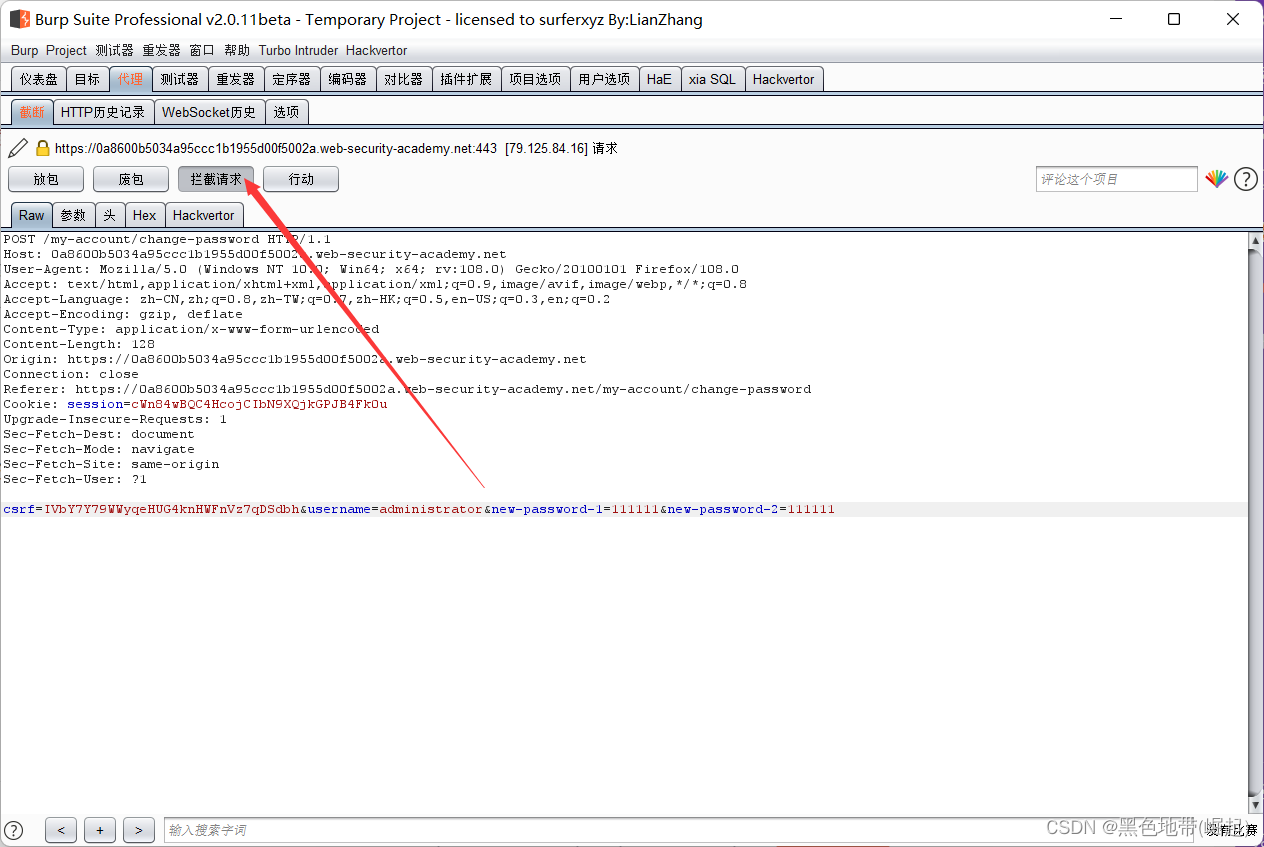Click the Cookie session value
The image size is (1264, 847).
coord(259,404)
